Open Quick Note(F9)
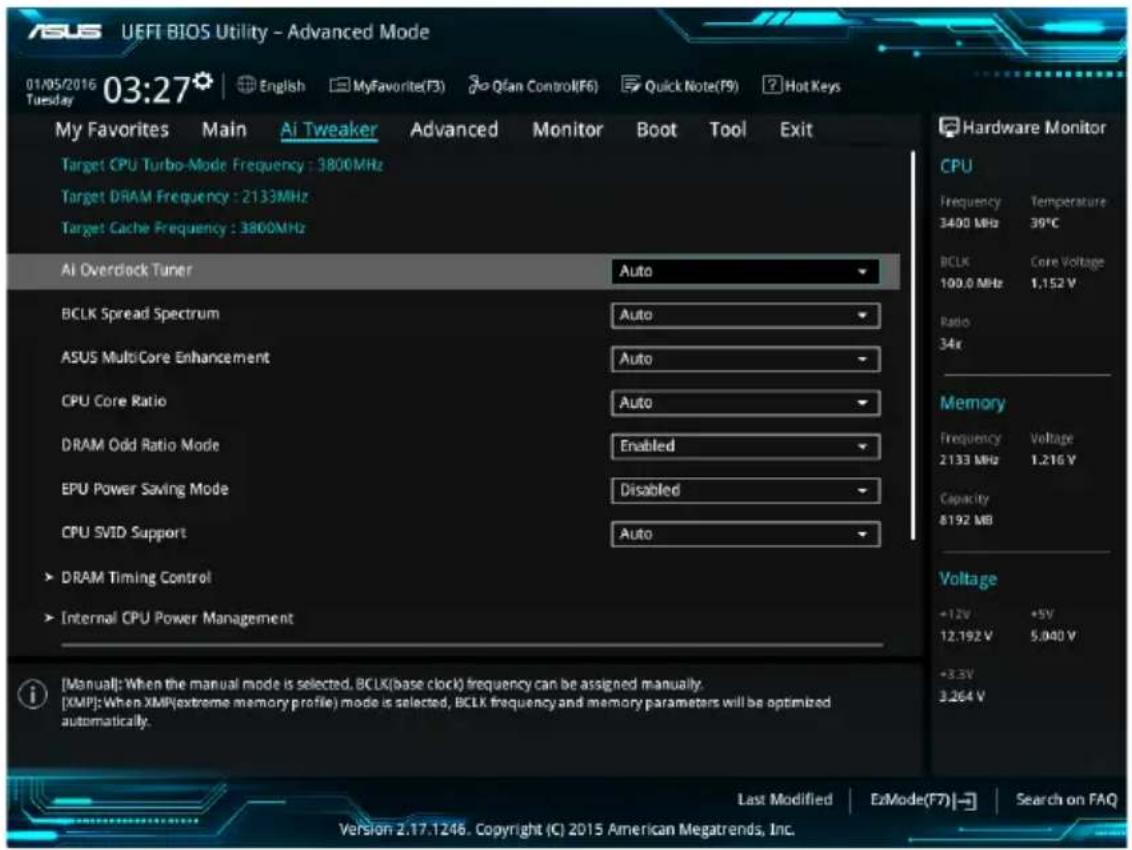The image size is (1132, 850). point(679,86)
